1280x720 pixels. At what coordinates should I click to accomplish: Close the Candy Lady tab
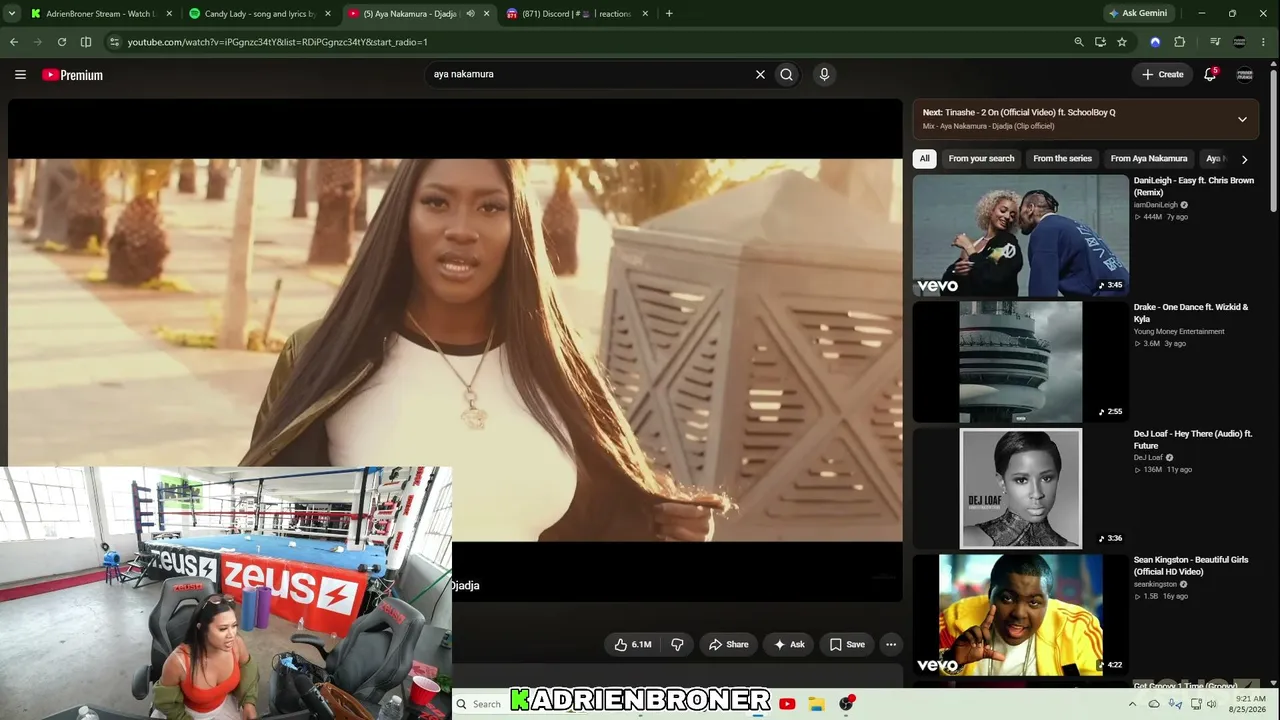click(327, 14)
